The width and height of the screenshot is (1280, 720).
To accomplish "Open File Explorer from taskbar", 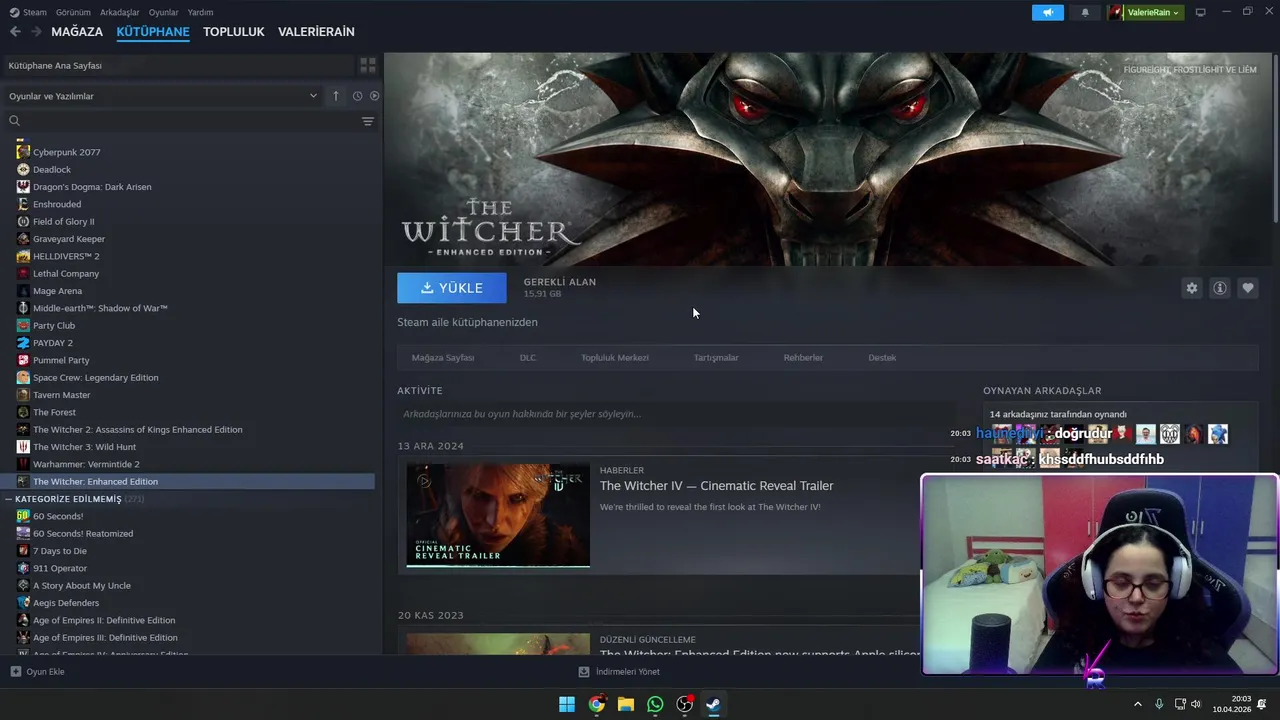I will (626, 704).
